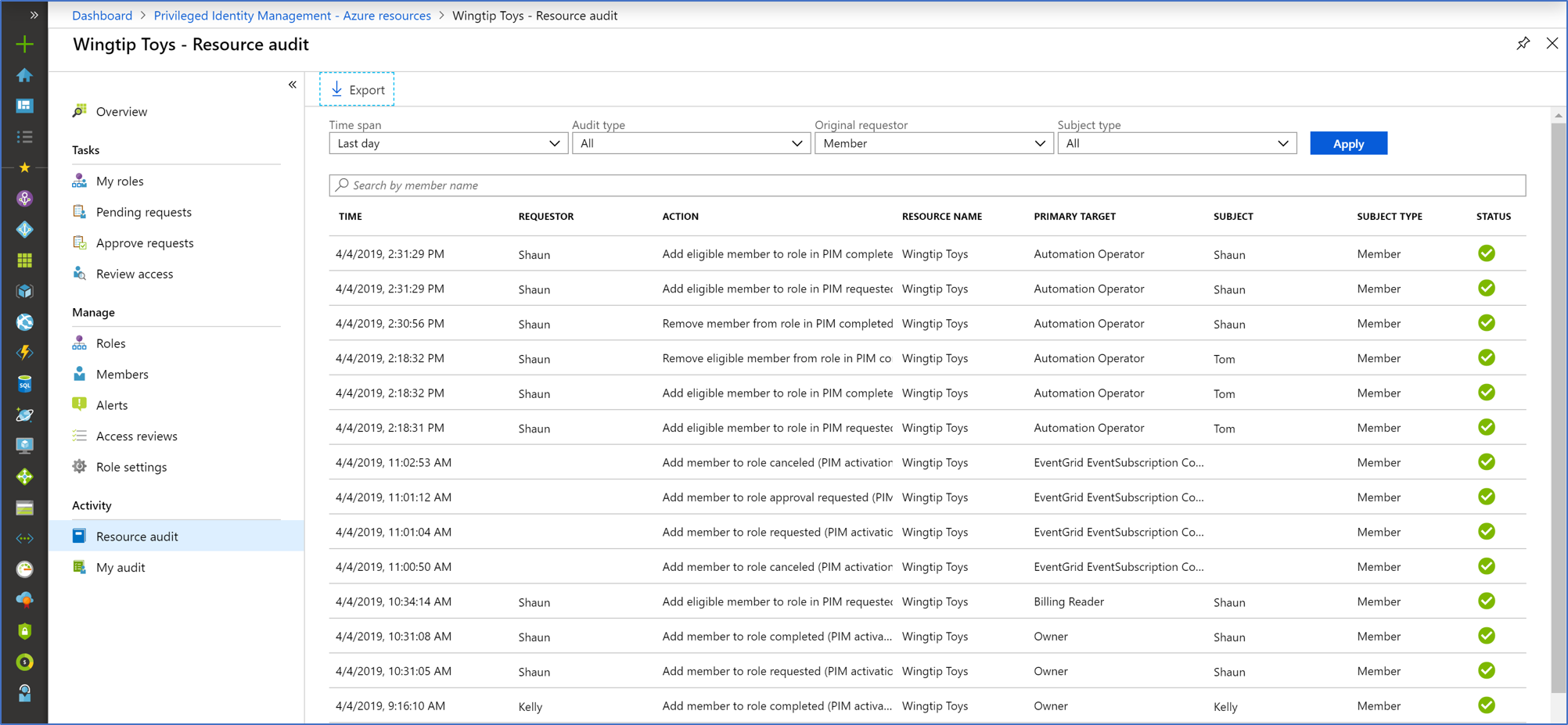
Task: Select My audit under Activity
Action: tap(120, 567)
